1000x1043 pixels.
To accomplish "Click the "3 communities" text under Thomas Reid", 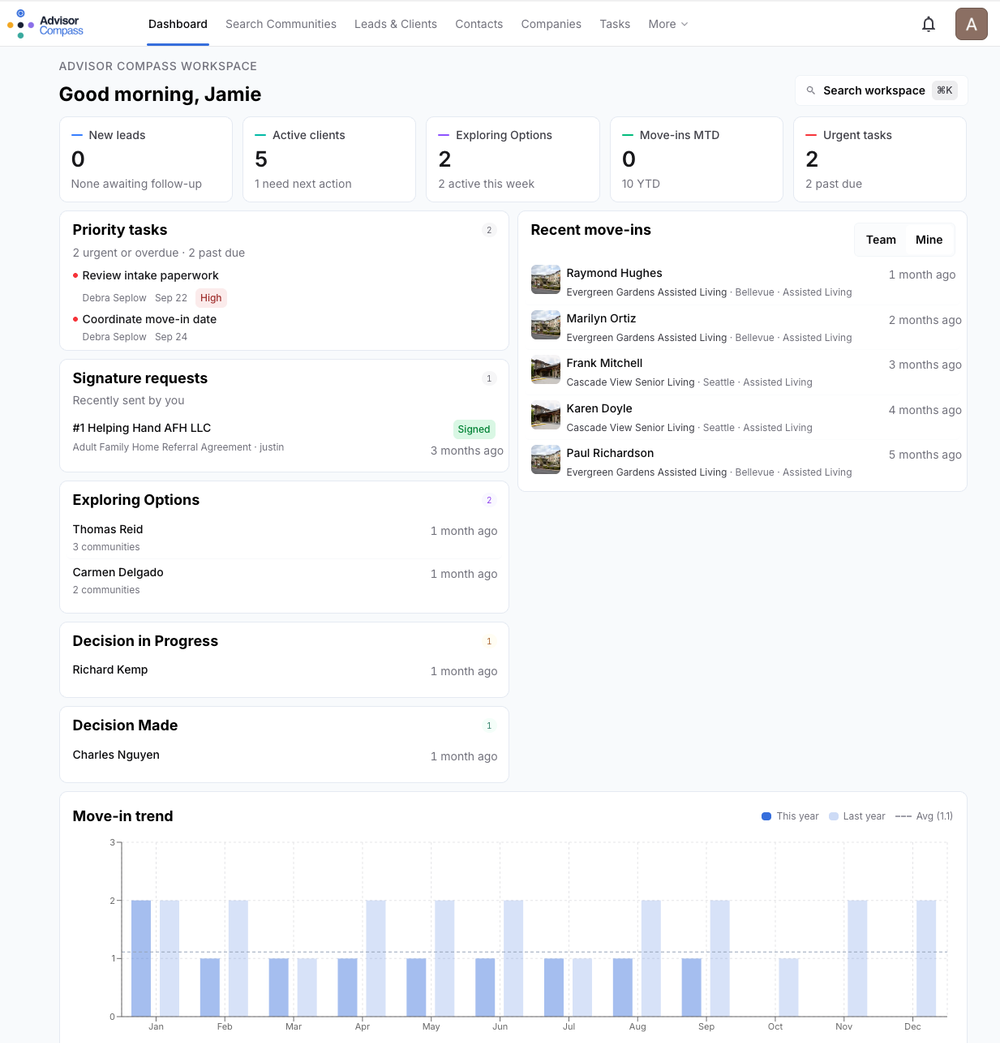I will click(106, 547).
